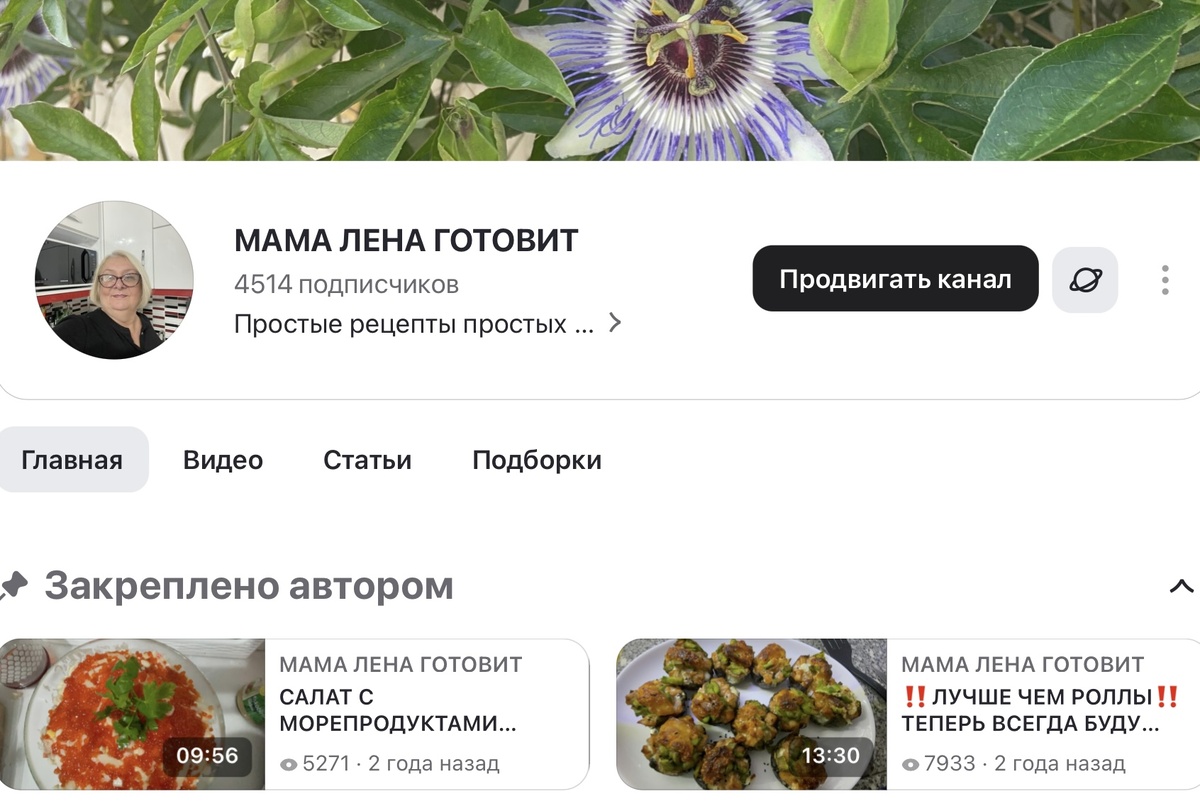1200x806 pixels.
Task: Expand description text Простые рецепты простых
Action: (414, 324)
